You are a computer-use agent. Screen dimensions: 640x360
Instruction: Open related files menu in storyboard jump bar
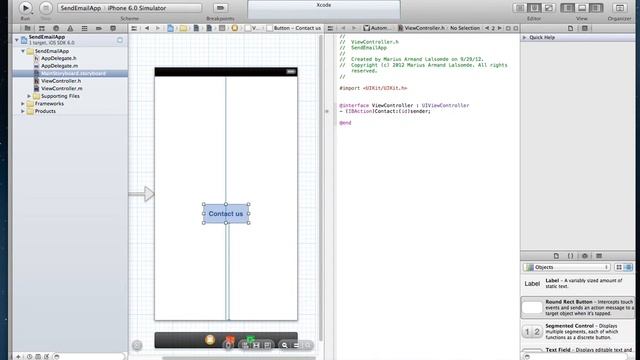[x=134, y=28]
